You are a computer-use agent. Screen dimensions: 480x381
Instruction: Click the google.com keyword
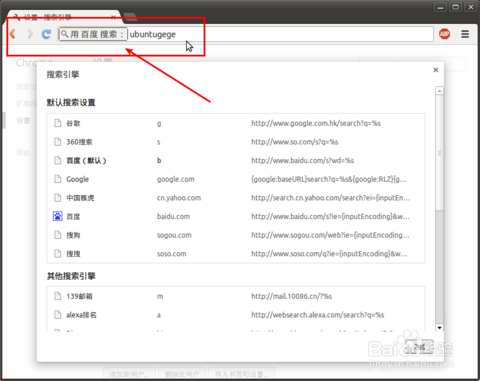pos(176,179)
